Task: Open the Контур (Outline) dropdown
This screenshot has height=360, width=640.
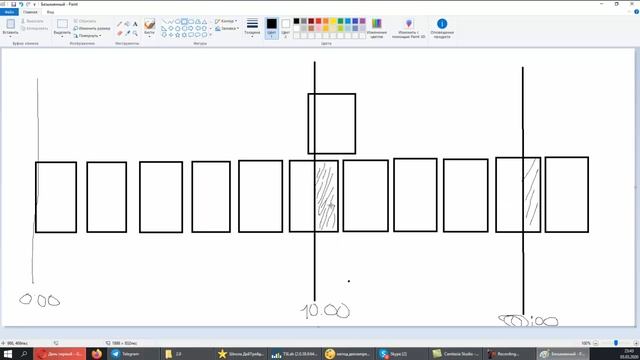Action: click(226, 21)
